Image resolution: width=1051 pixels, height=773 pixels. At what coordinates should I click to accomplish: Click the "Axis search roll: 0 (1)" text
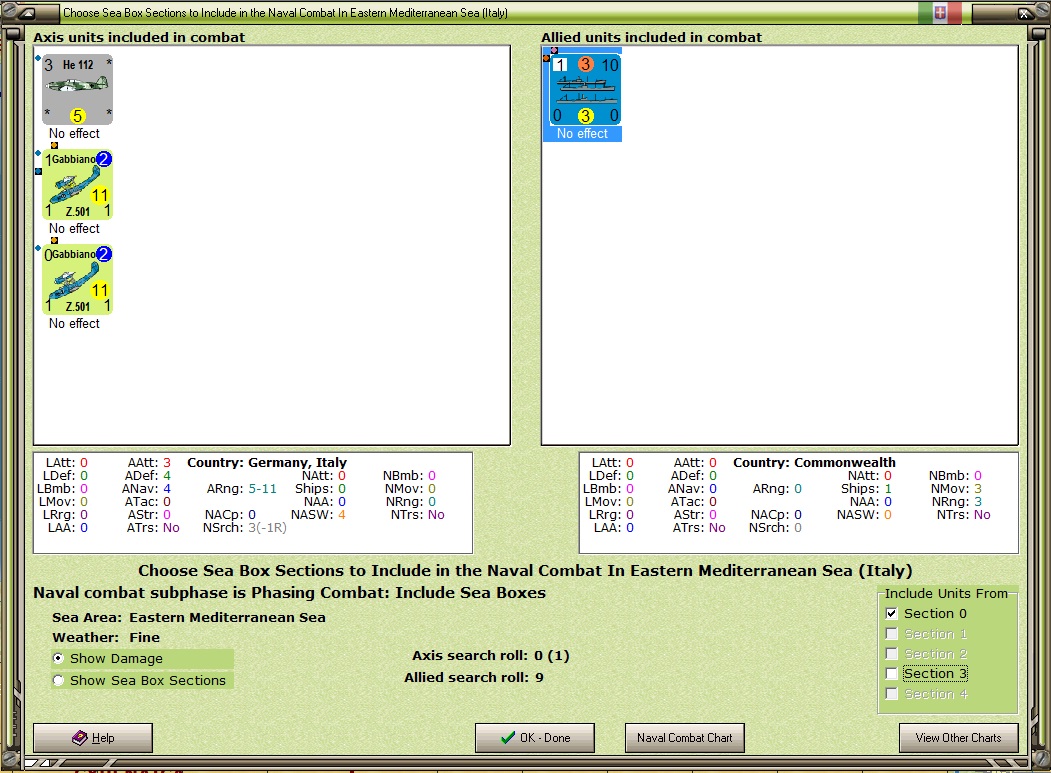pyautogui.click(x=491, y=656)
